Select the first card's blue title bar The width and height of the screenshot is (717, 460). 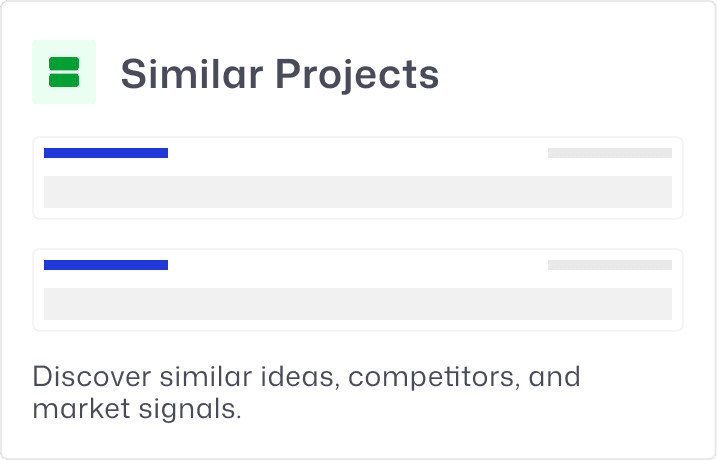(x=106, y=153)
